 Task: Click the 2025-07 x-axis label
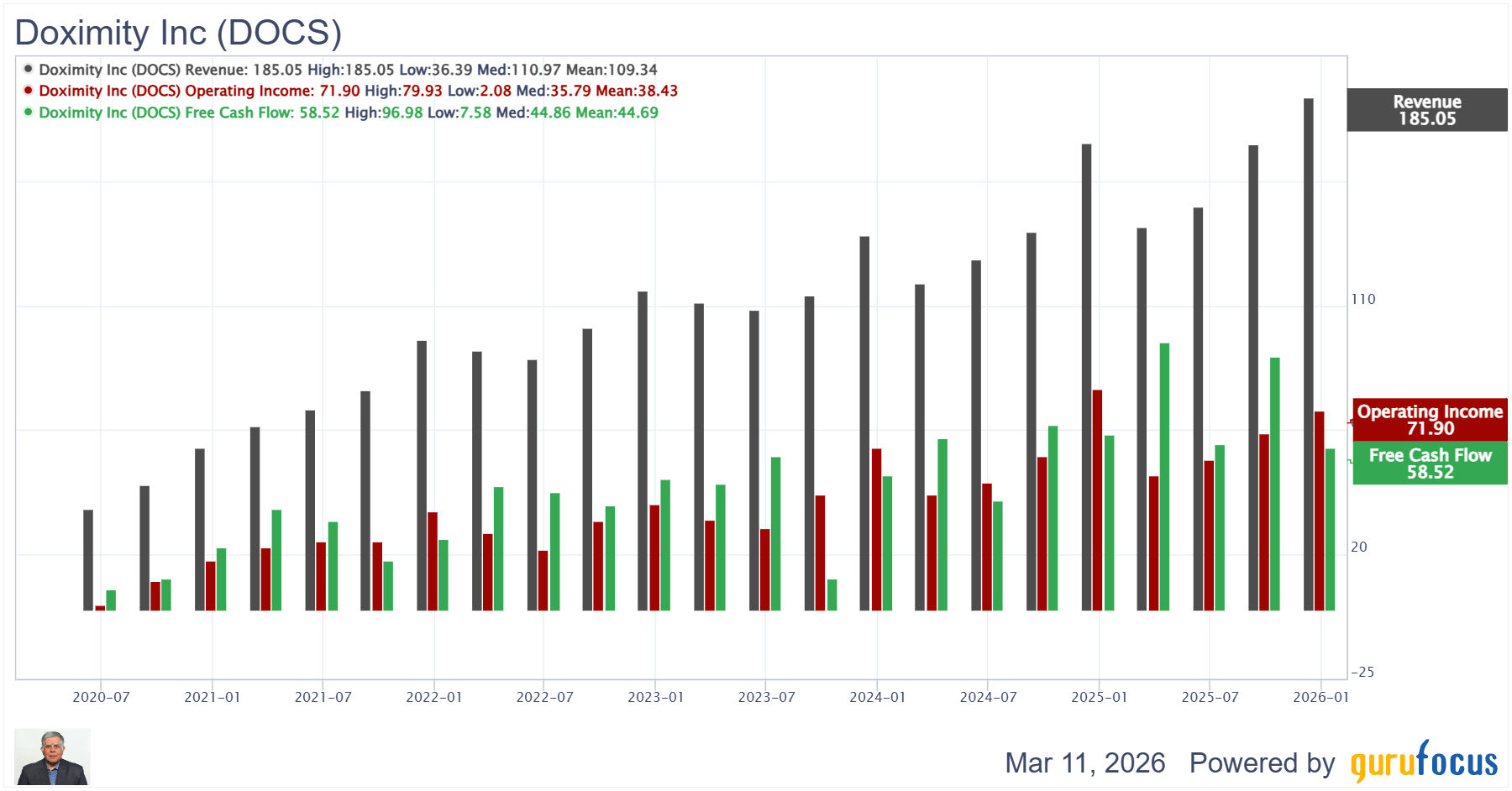(x=1210, y=697)
